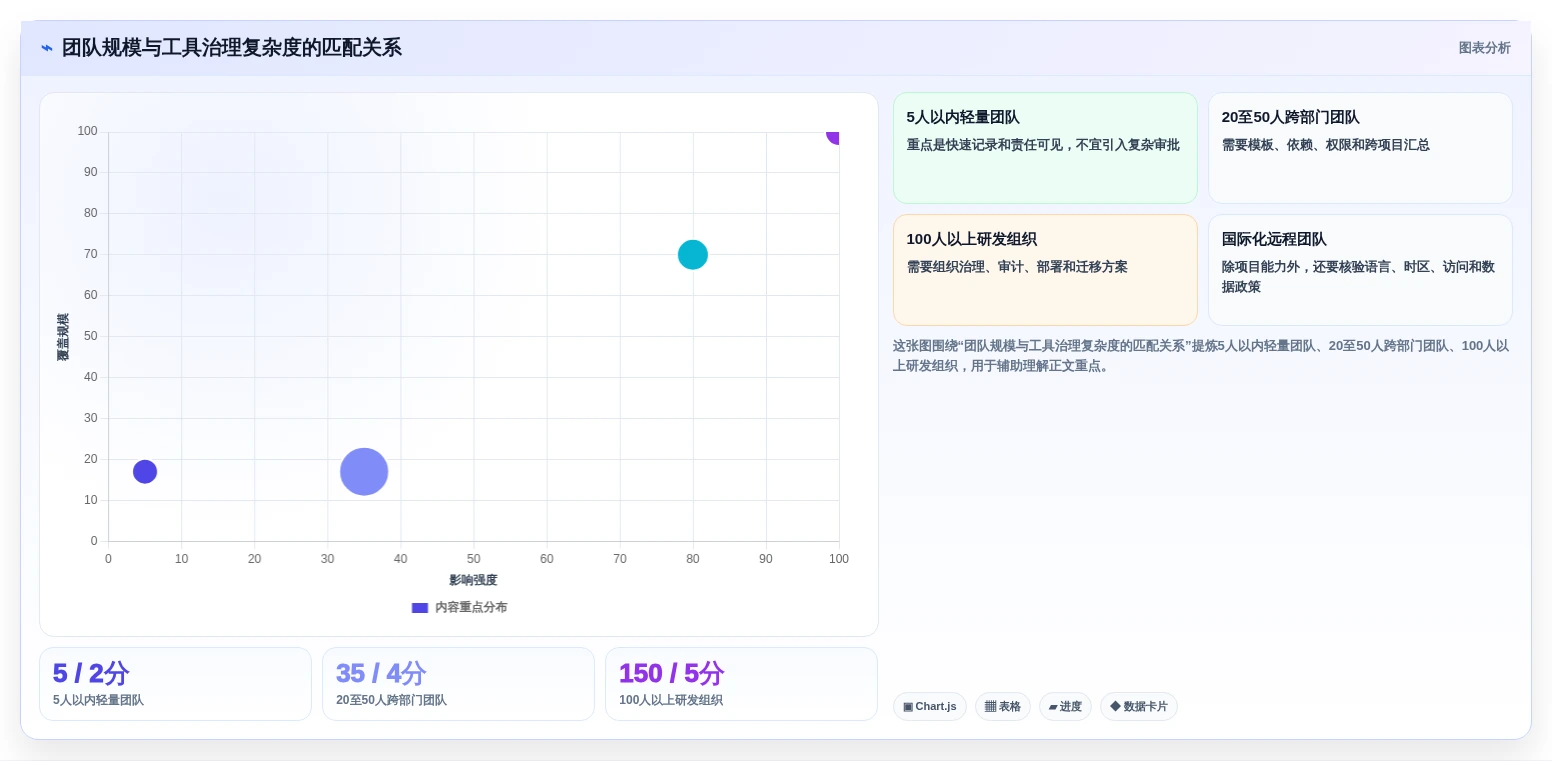1552x761 pixels.
Task: Open the 100人以上研发组织 orange card
Action: [1045, 270]
